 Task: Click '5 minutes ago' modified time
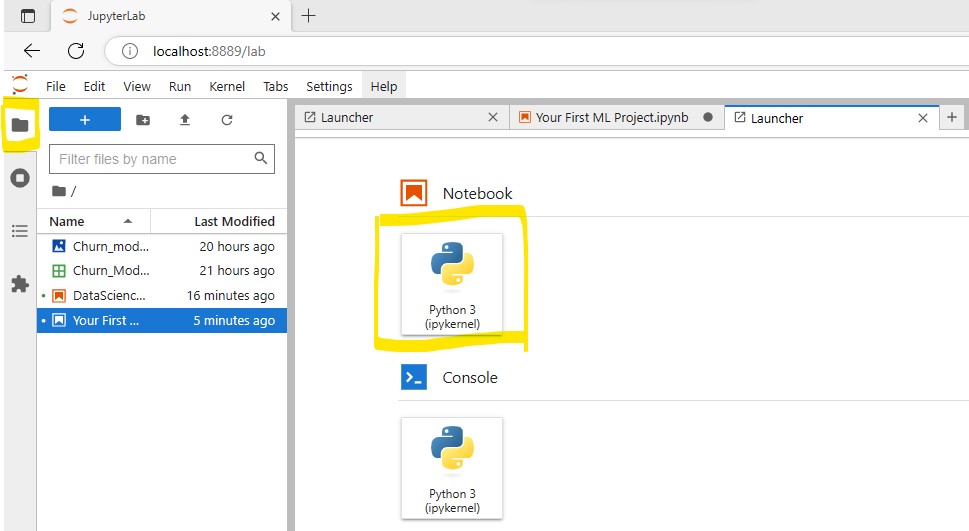click(x=234, y=320)
